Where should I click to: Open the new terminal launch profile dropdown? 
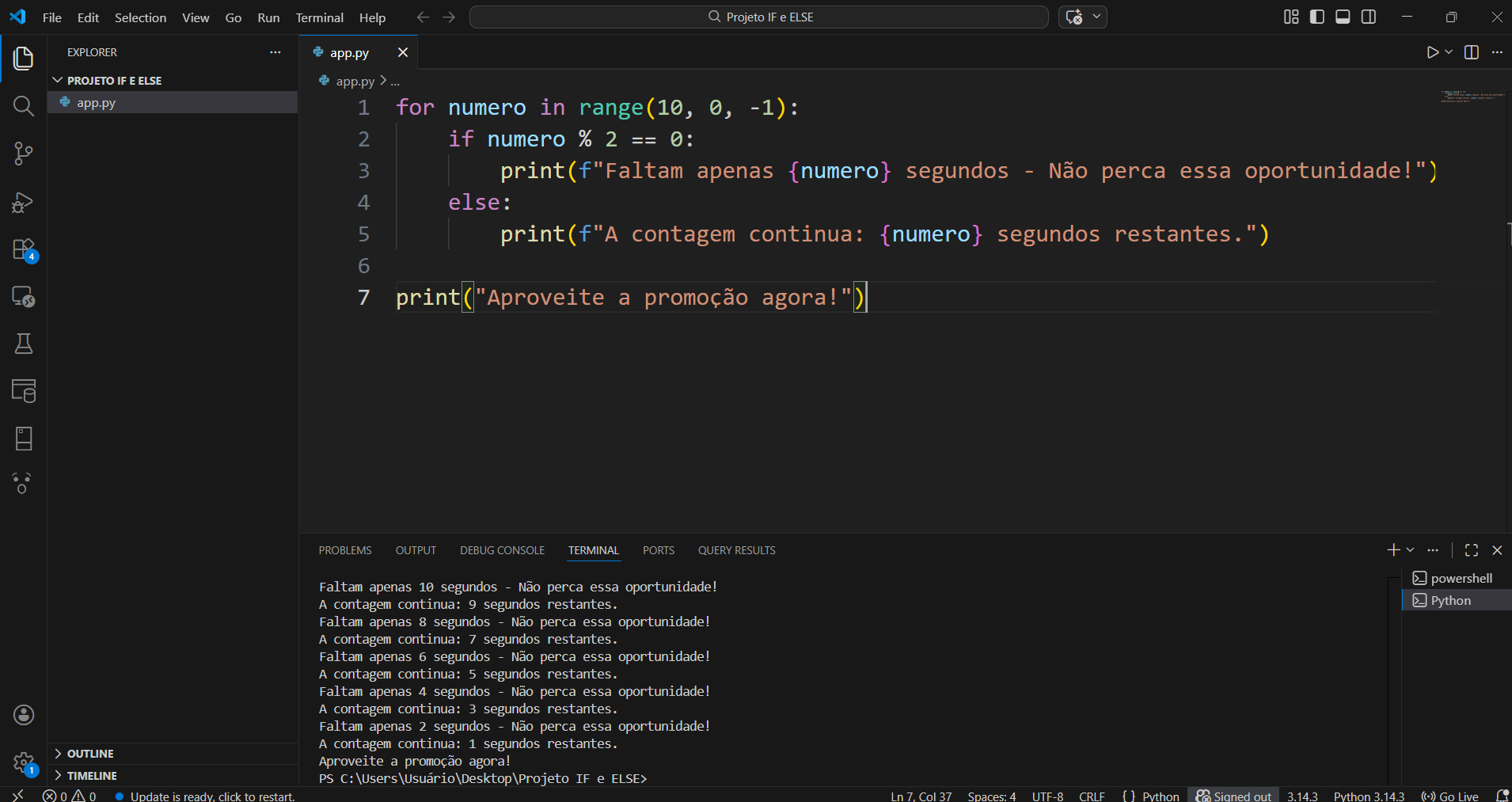[x=1411, y=549]
